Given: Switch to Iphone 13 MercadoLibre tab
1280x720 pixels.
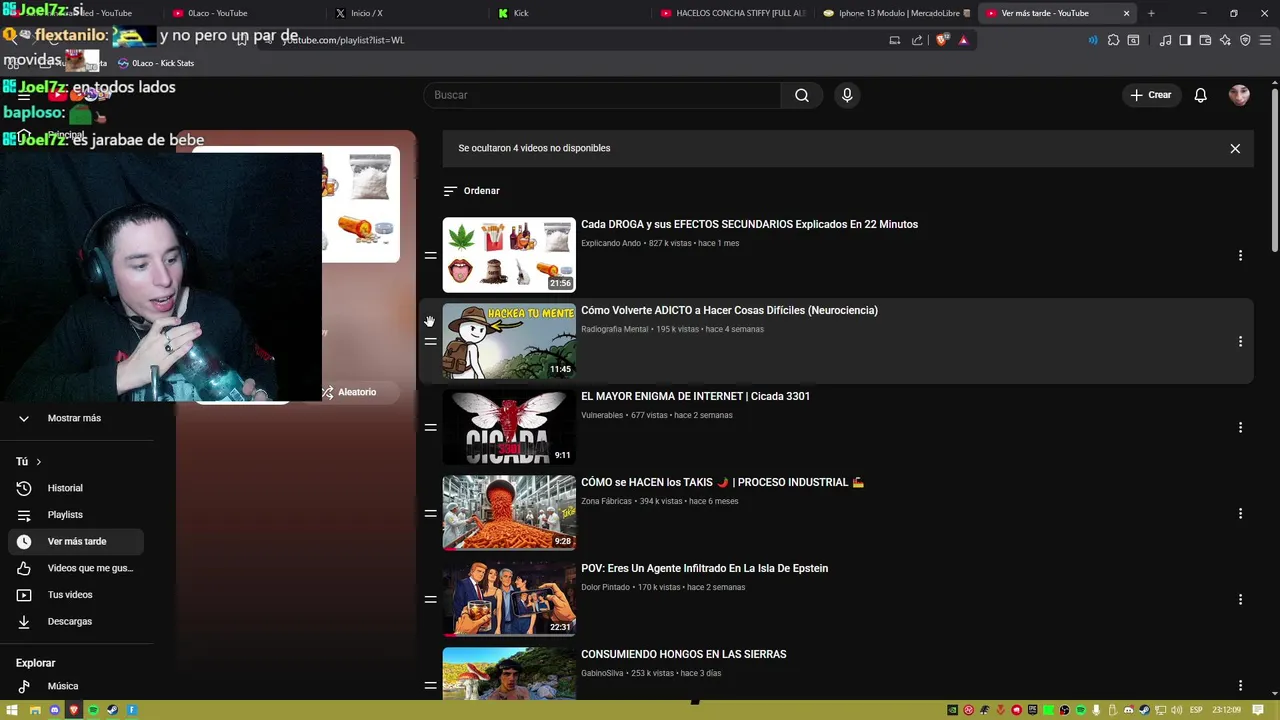Looking at the screenshot, I should (x=895, y=13).
